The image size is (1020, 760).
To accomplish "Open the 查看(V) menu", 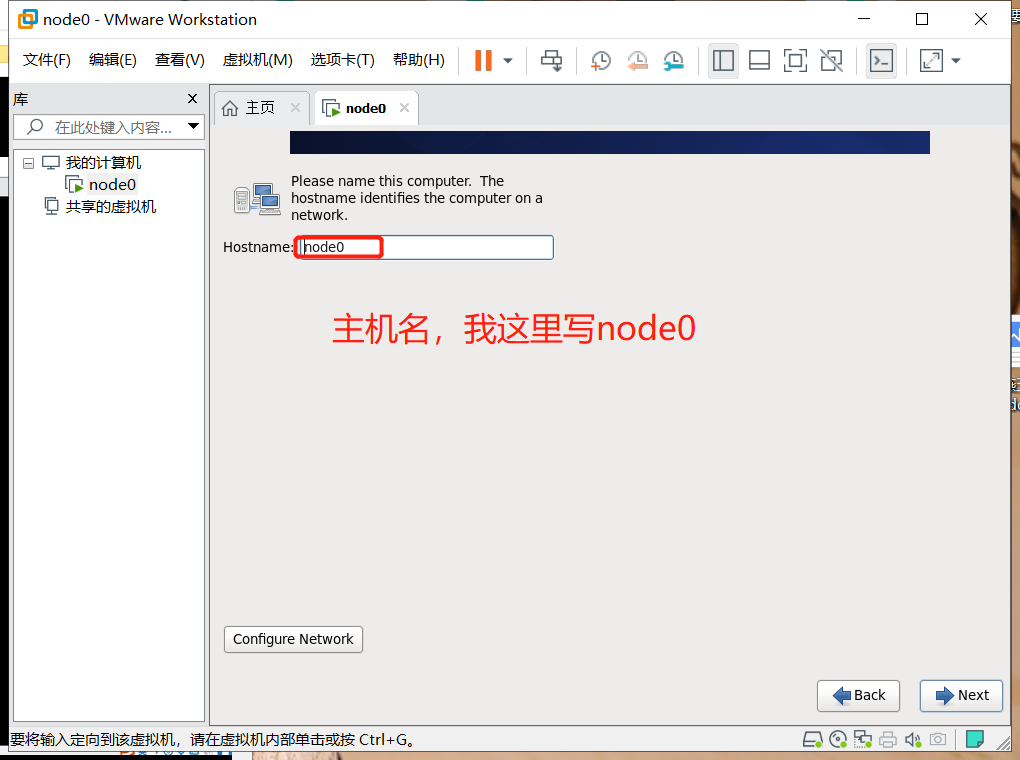I will [180, 61].
